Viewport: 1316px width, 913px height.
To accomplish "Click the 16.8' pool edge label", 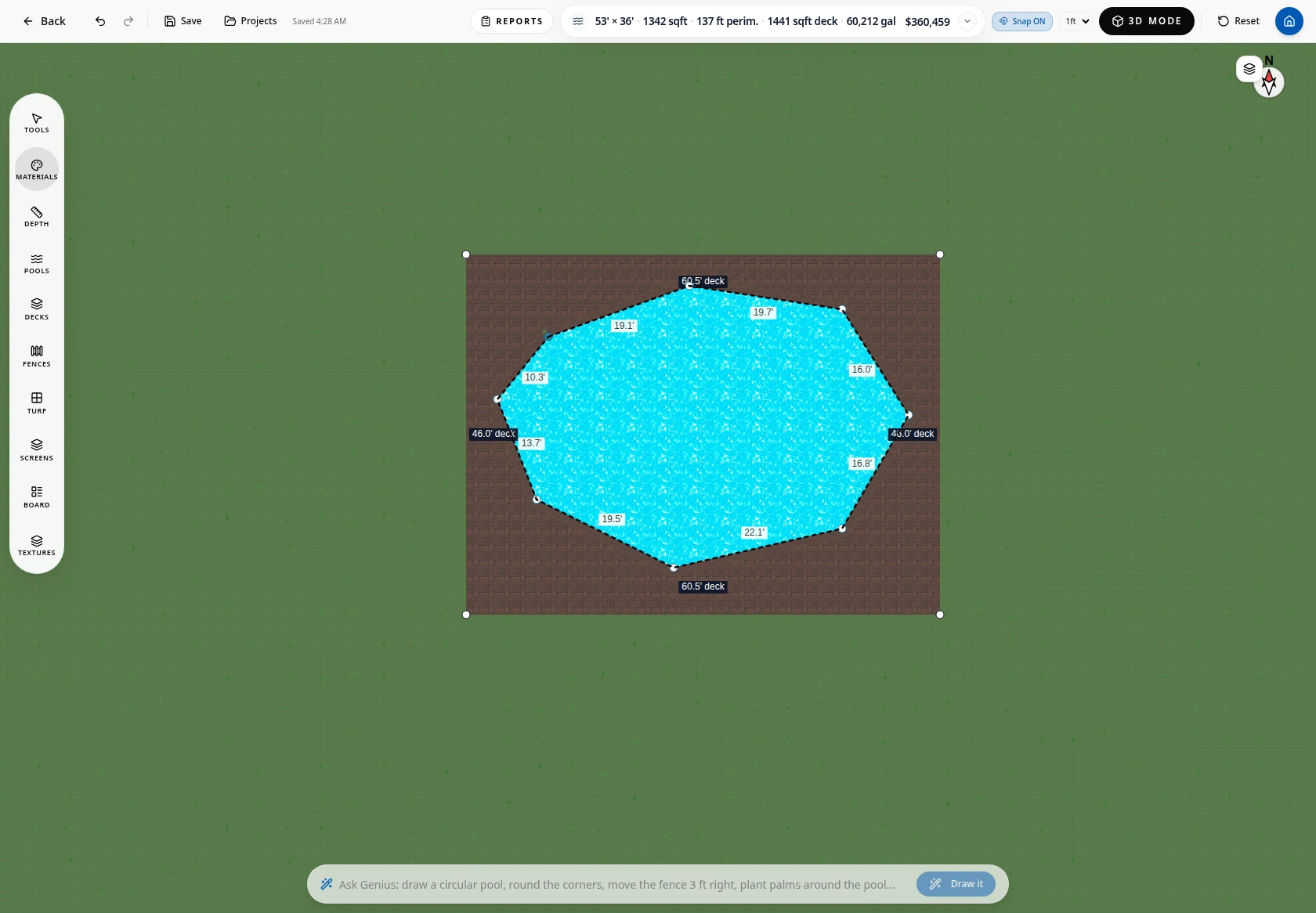I will [862, 464].
